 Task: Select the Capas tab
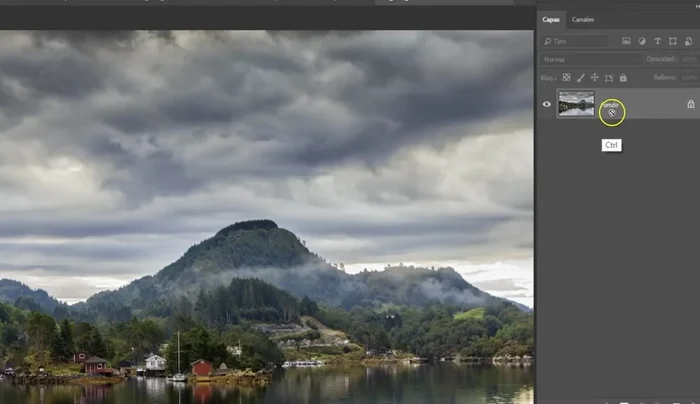point(551,19)
